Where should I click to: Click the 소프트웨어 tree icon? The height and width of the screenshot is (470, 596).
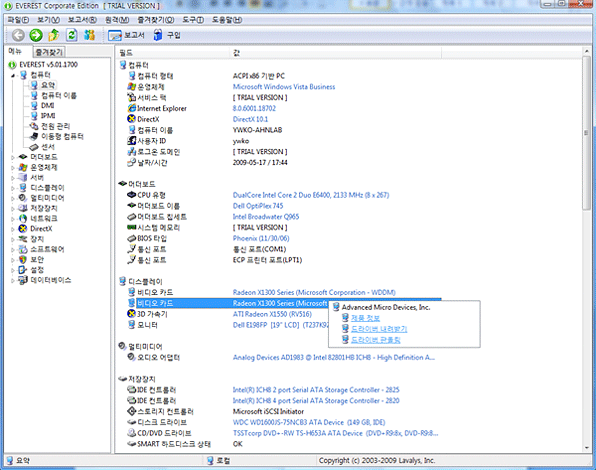tap(23, 249)
